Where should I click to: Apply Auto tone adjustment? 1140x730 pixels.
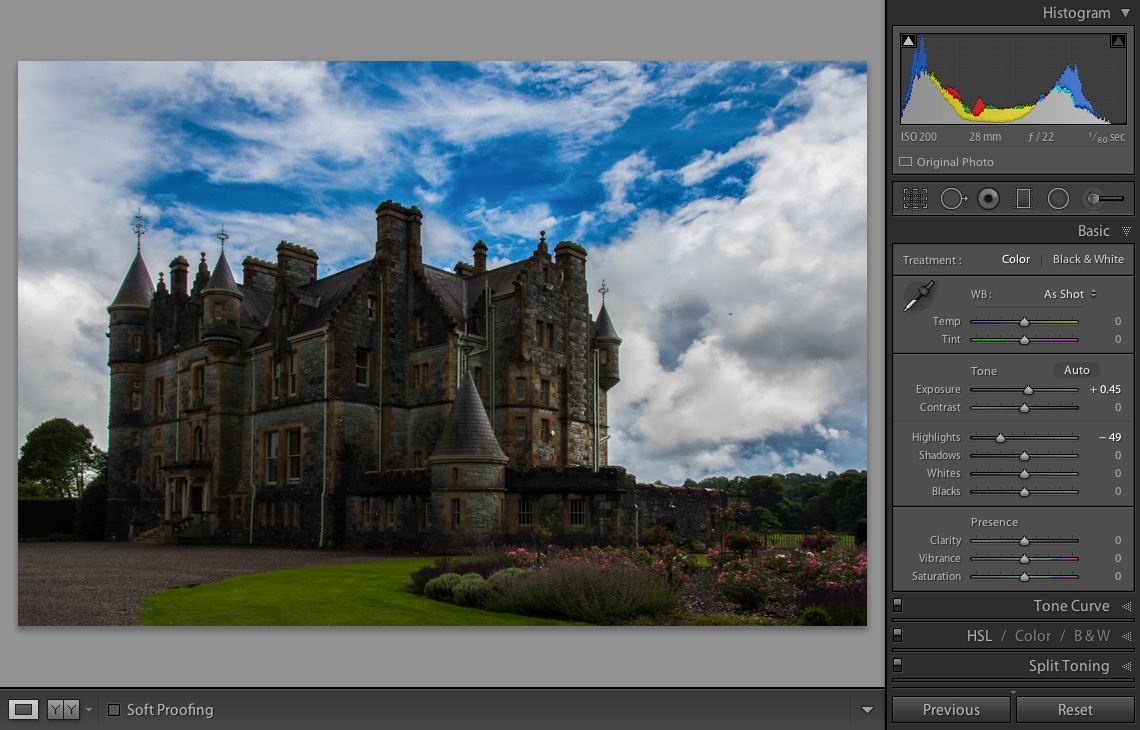click(1076, 370)
